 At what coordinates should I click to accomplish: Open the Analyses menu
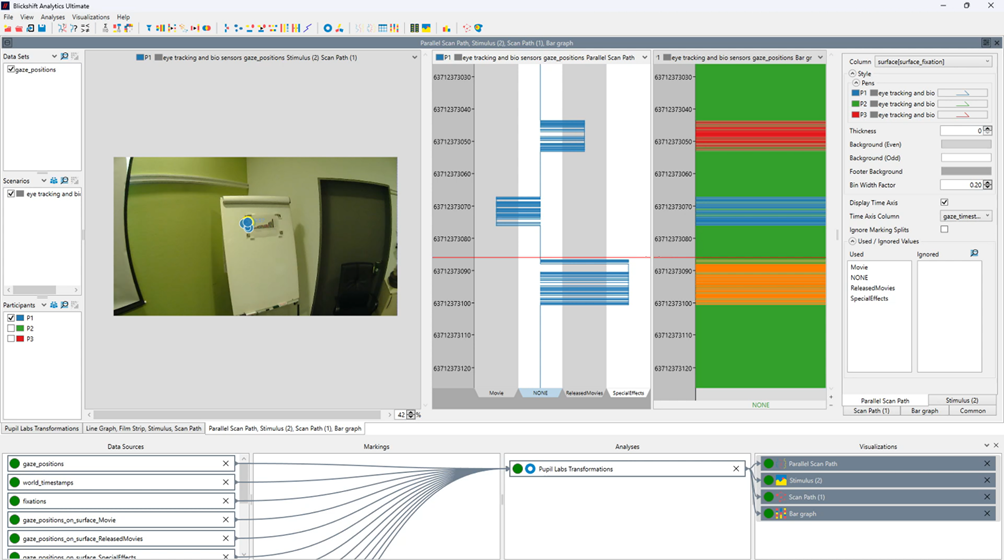53,17
